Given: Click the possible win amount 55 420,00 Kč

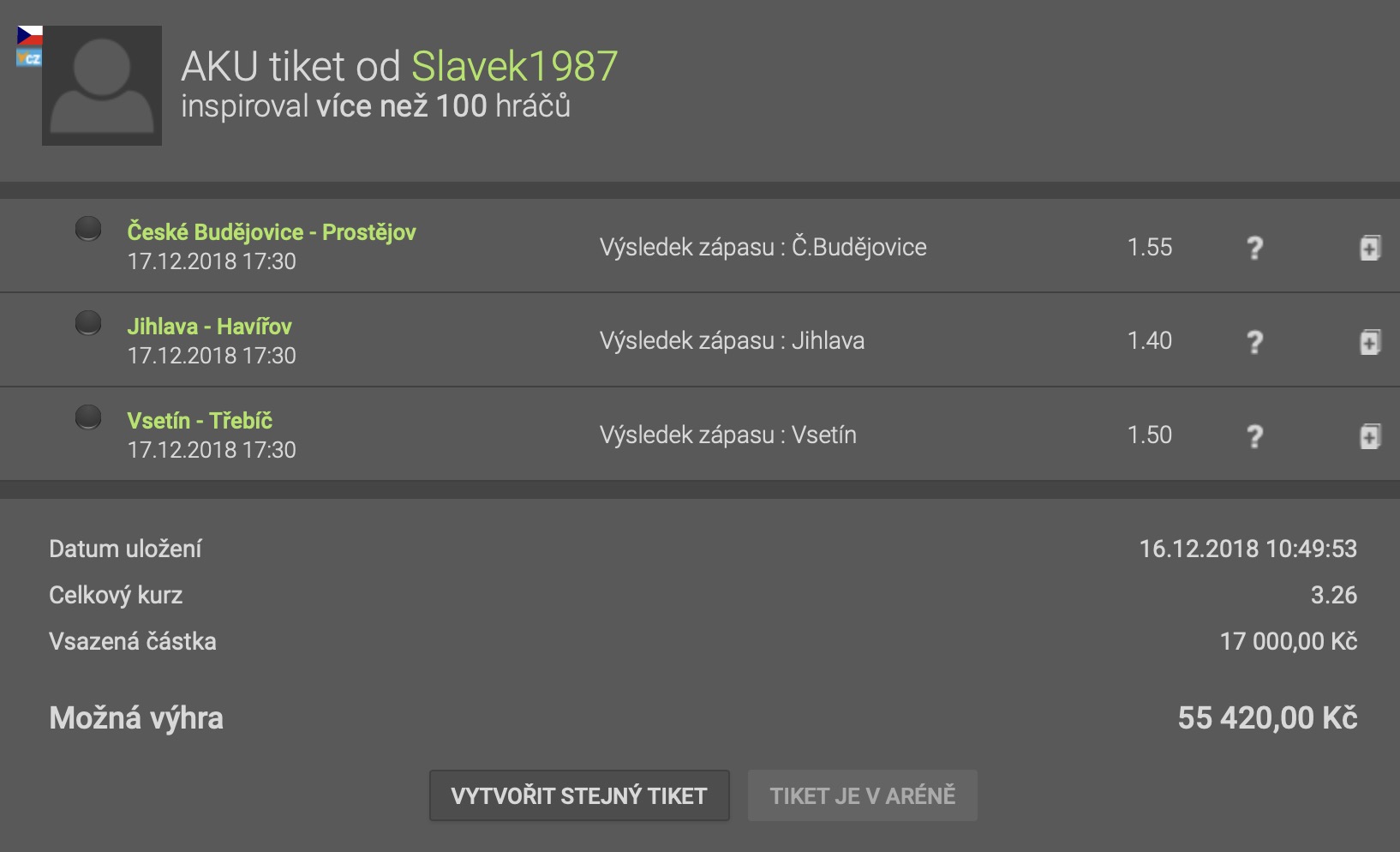Looking at the screenshot, I should [x=1266, y=717].
